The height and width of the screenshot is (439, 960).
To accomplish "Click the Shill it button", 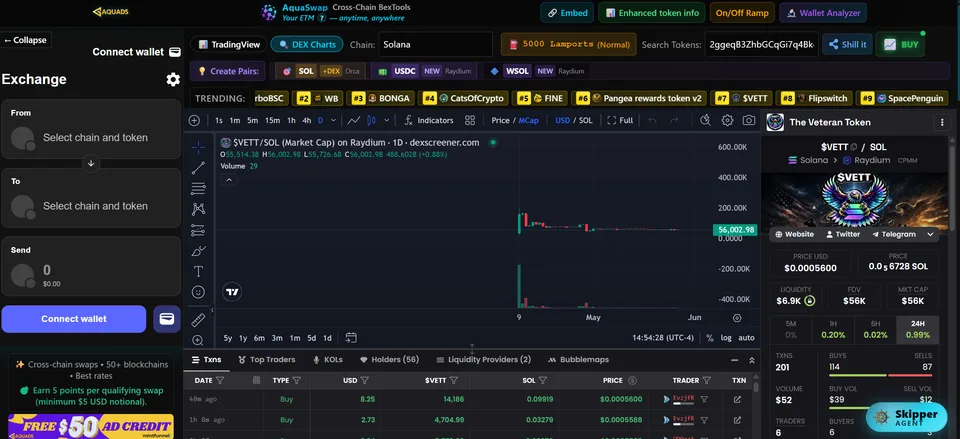I will 847,45.
